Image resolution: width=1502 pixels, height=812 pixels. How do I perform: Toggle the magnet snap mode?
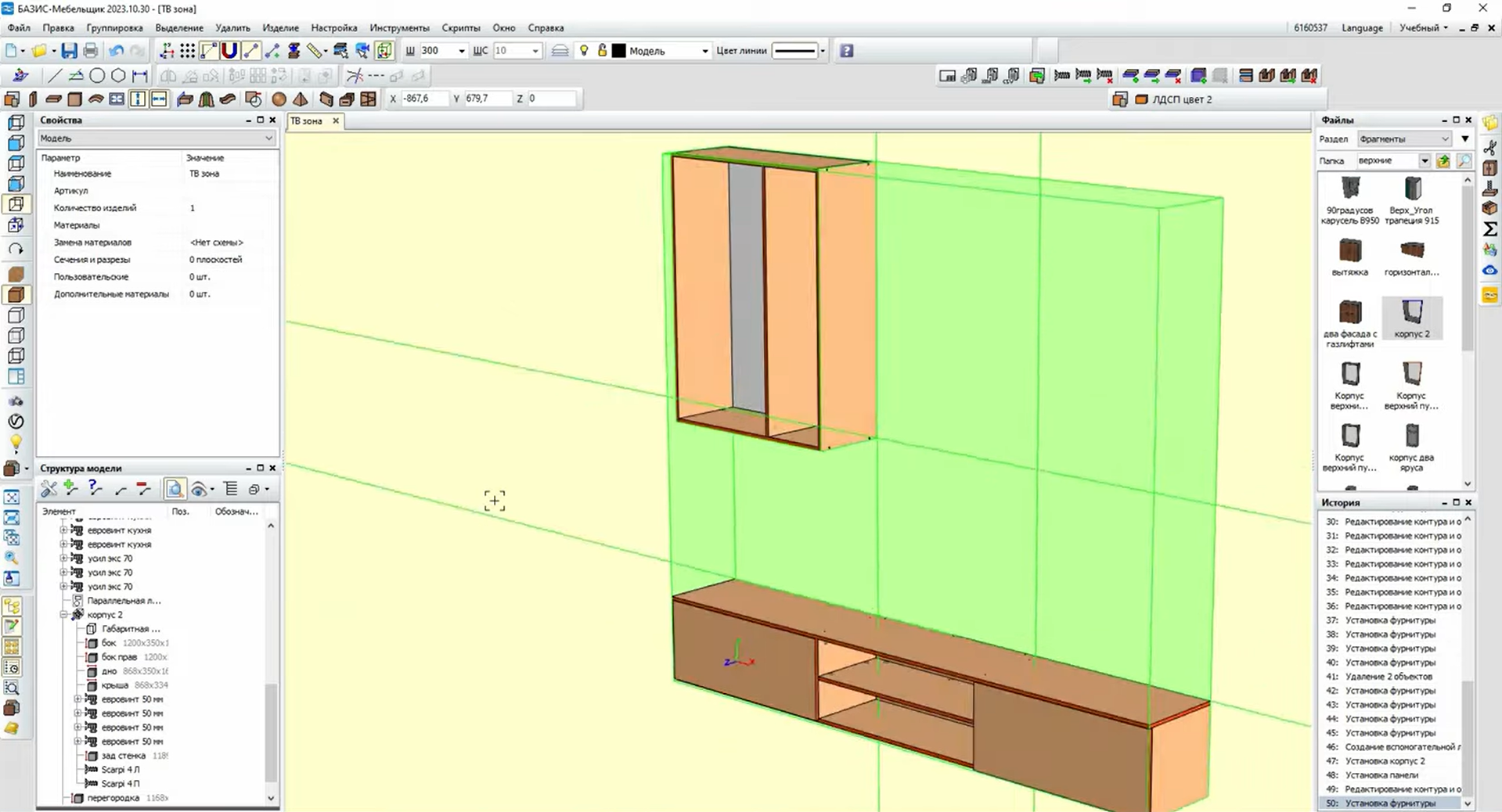coord(229,51)
